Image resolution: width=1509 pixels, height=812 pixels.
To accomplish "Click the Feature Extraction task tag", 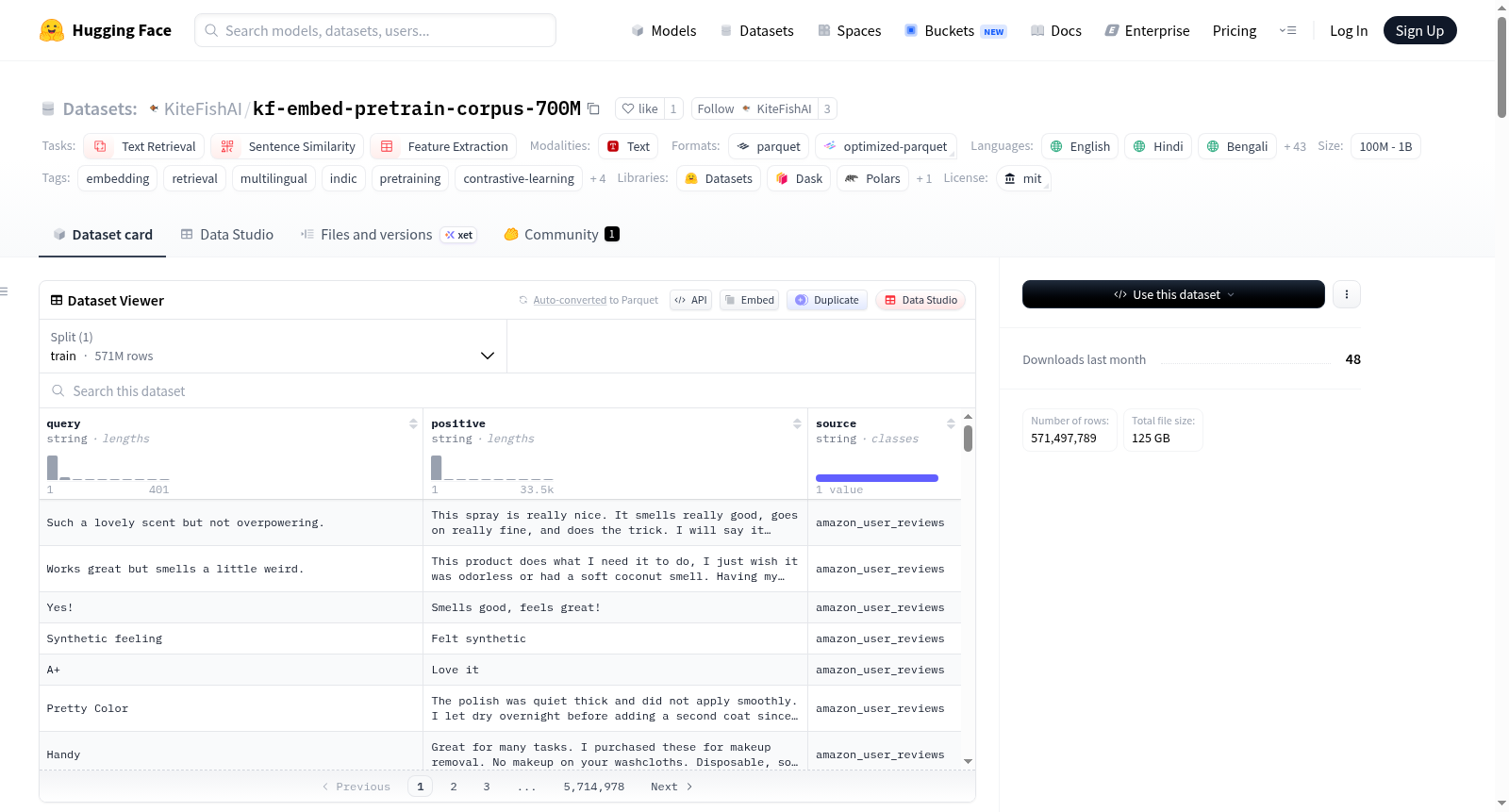I will 443,146.
